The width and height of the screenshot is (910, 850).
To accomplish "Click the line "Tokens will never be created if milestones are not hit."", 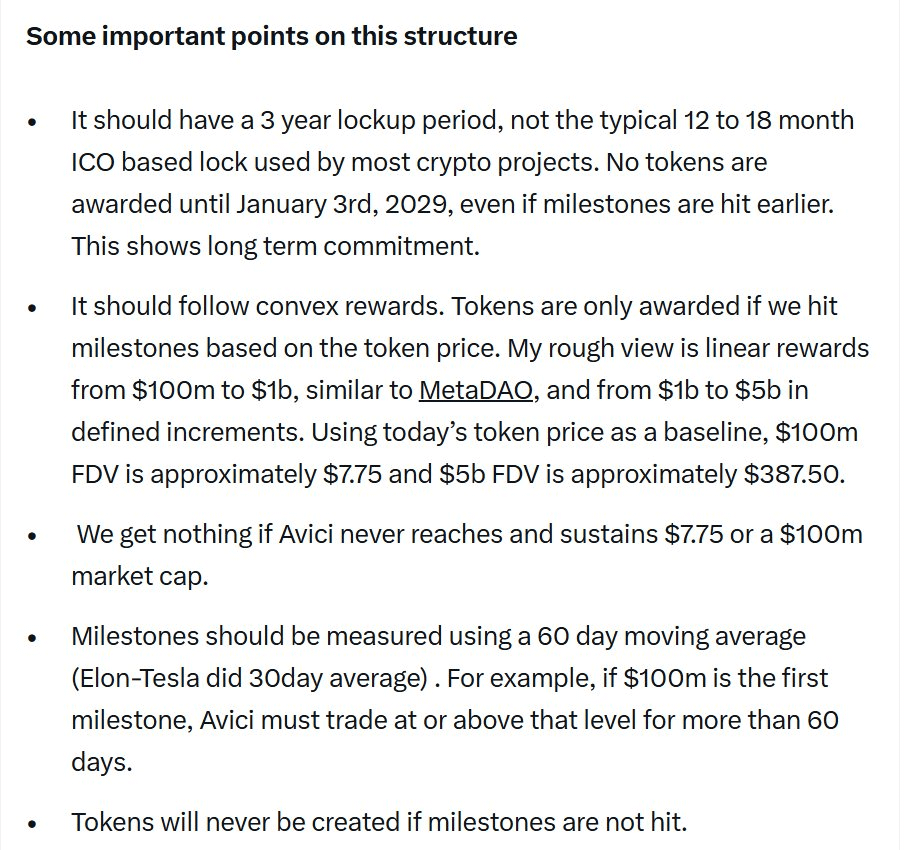I will pos(379,822).
